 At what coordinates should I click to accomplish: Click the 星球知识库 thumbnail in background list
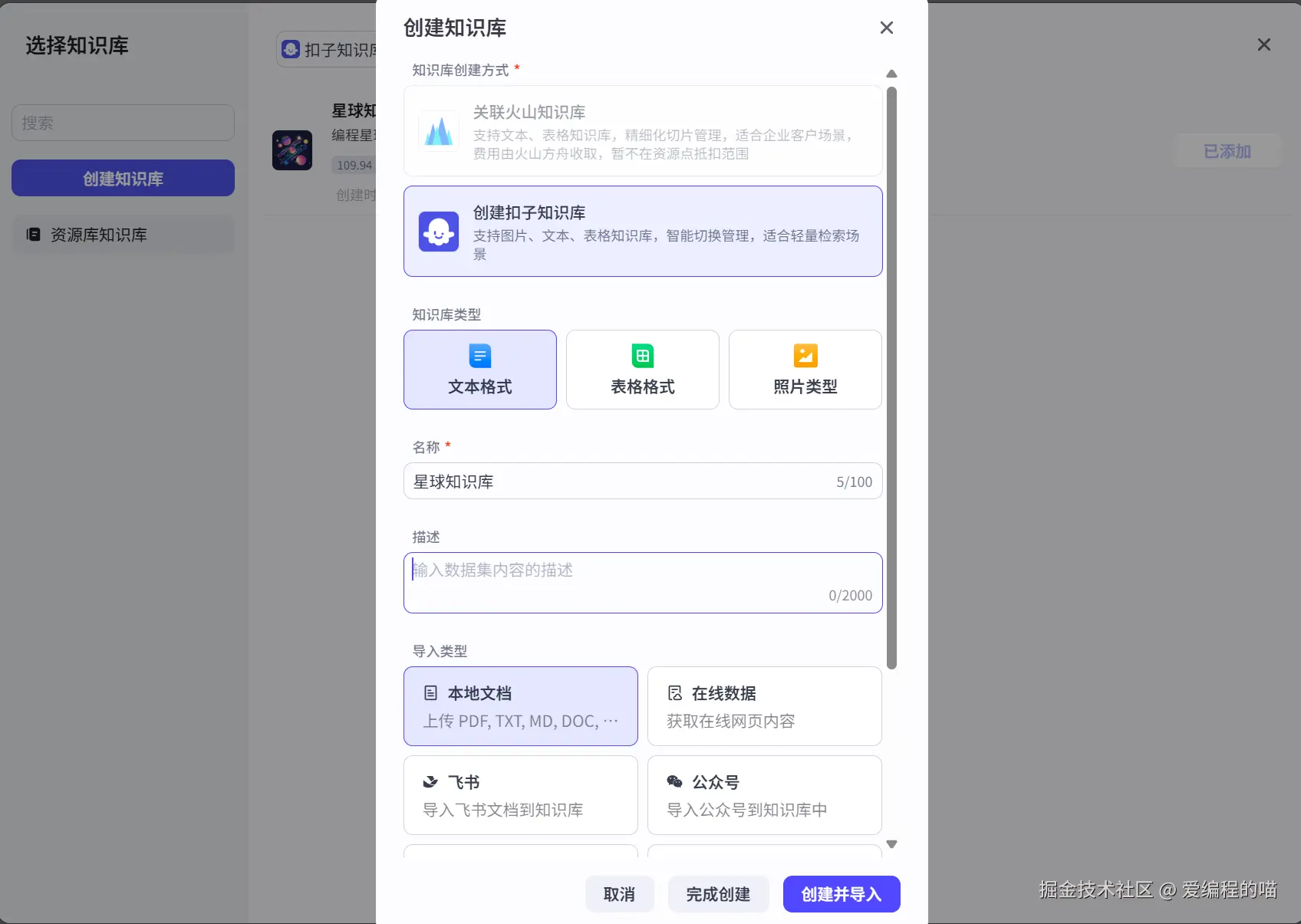(x=292, y=150)
